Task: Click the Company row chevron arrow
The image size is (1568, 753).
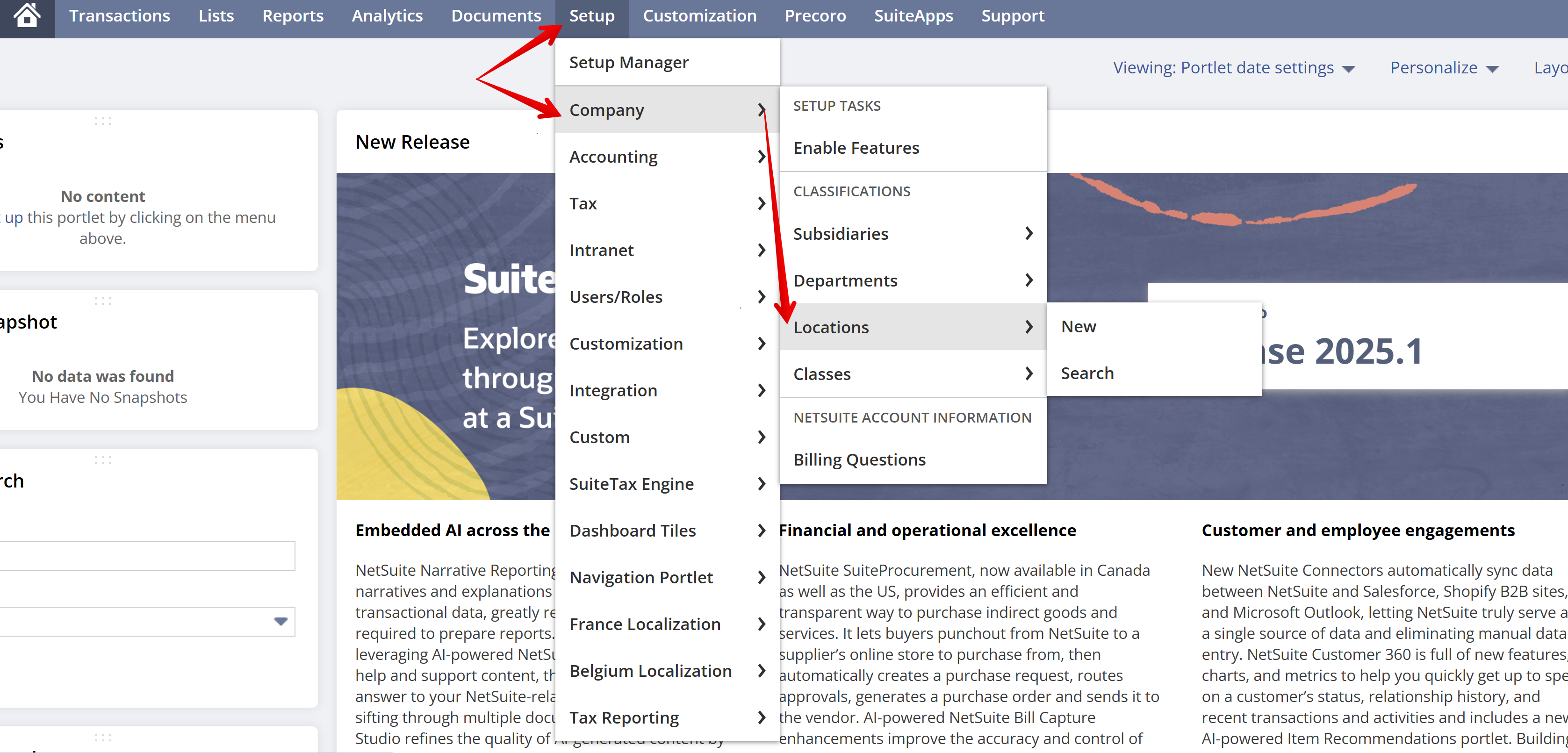Action: point(762,110)
